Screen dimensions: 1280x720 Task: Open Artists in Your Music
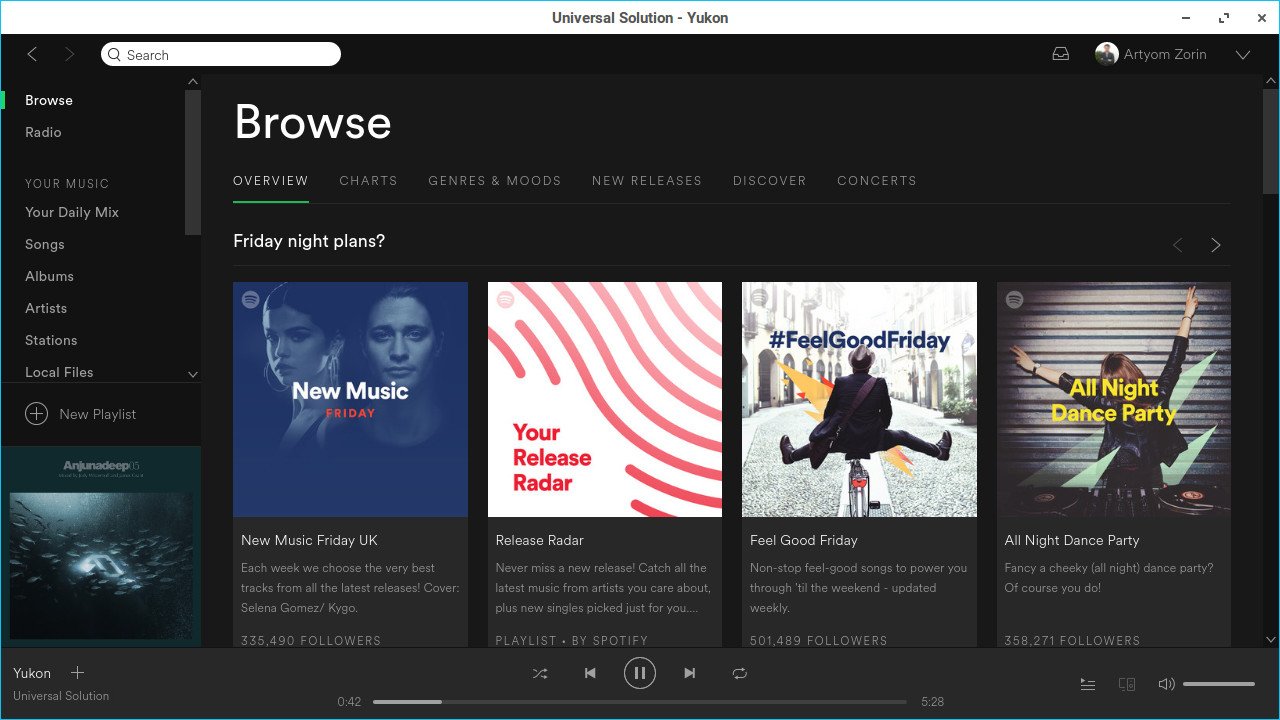[46, 308]
